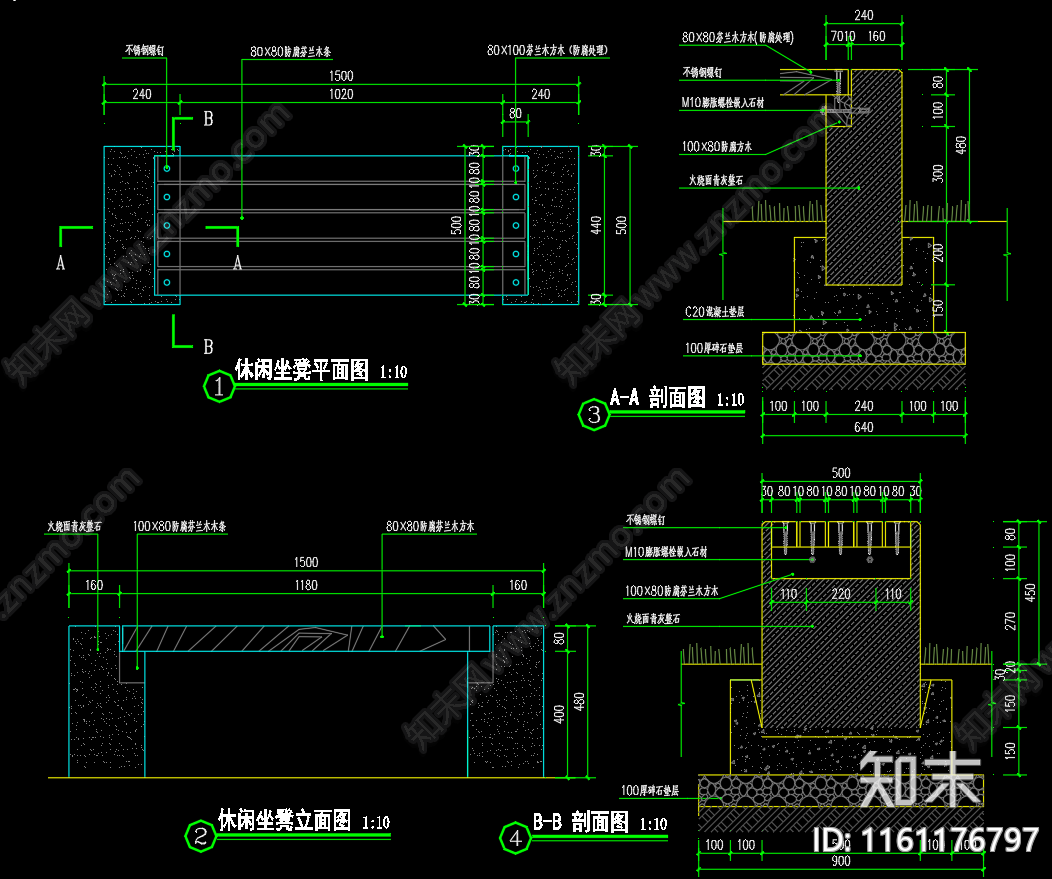Click the 休闲坐凳立面图 drawing title
The height and width of the screenshot is (879, 1052).
pos(286,822)
